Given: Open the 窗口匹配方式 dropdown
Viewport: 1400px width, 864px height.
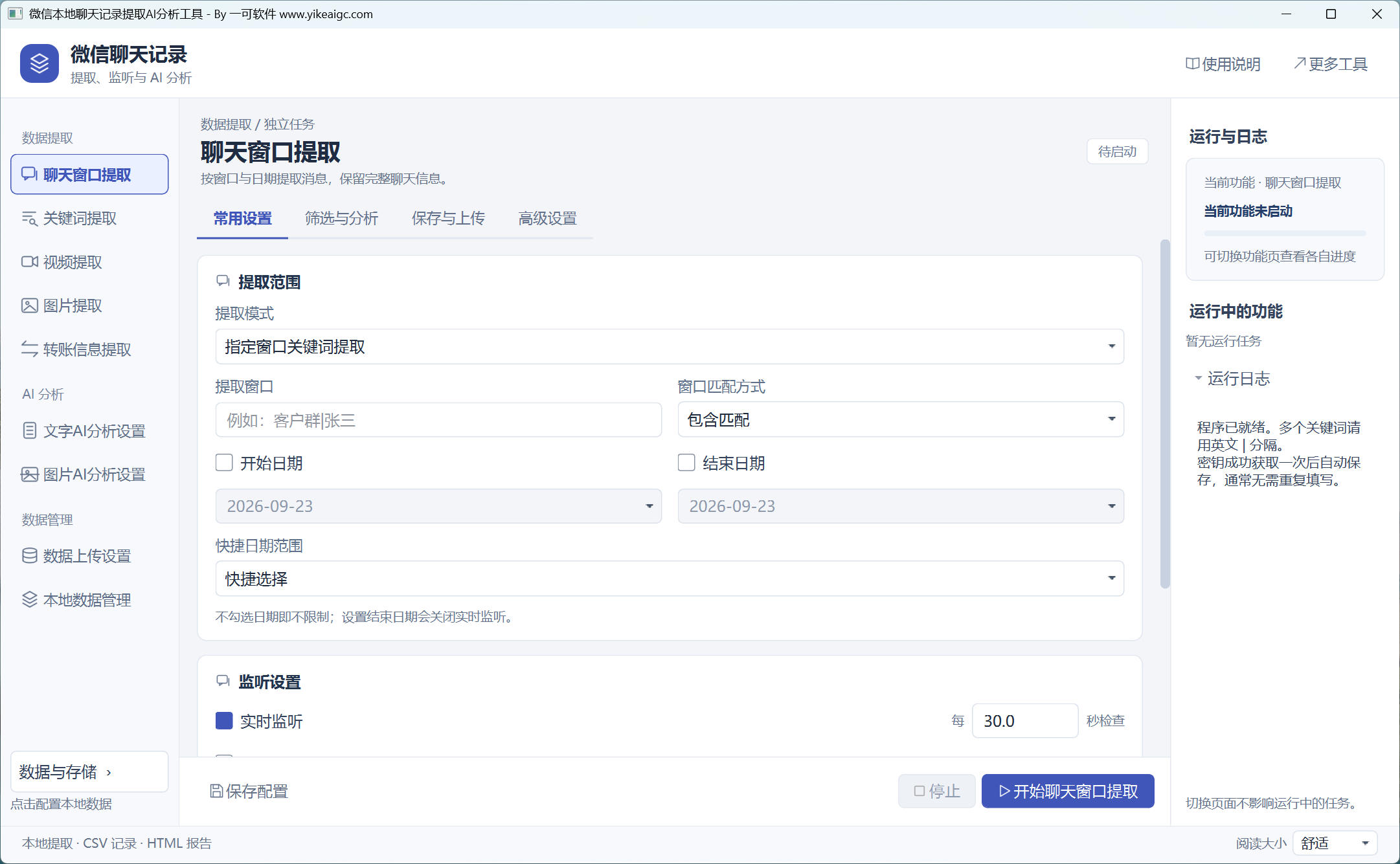Looking at the screenshot, I should (x=901, y=419).
